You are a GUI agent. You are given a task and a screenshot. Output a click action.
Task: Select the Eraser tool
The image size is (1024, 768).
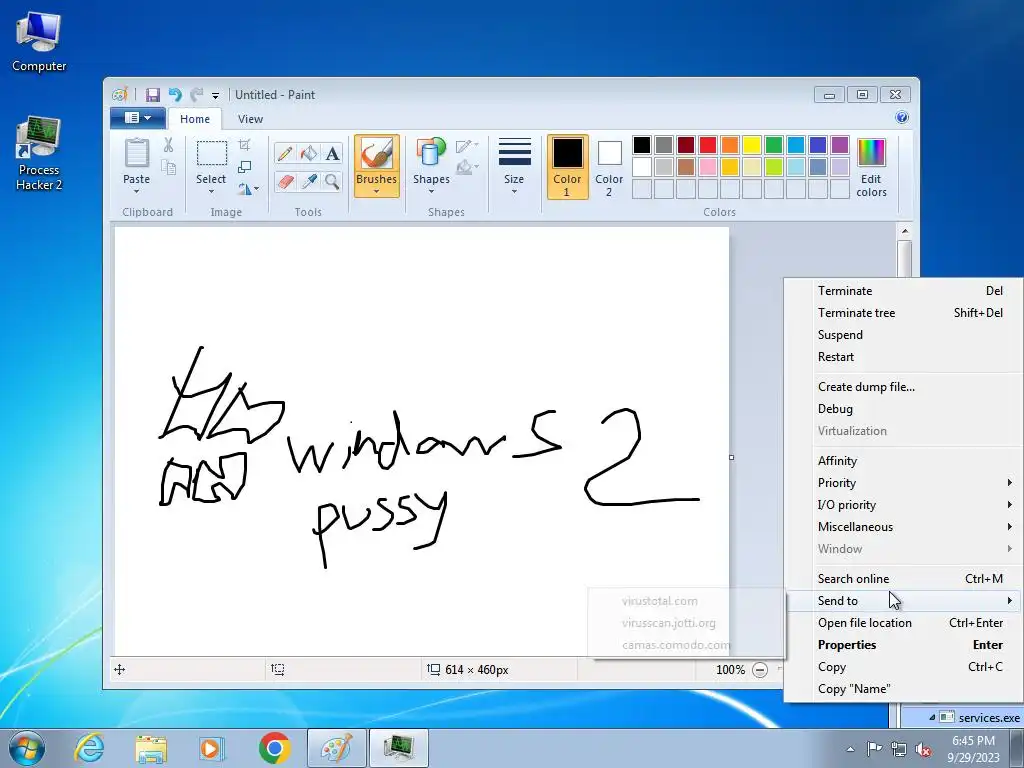tap(285, 181)
